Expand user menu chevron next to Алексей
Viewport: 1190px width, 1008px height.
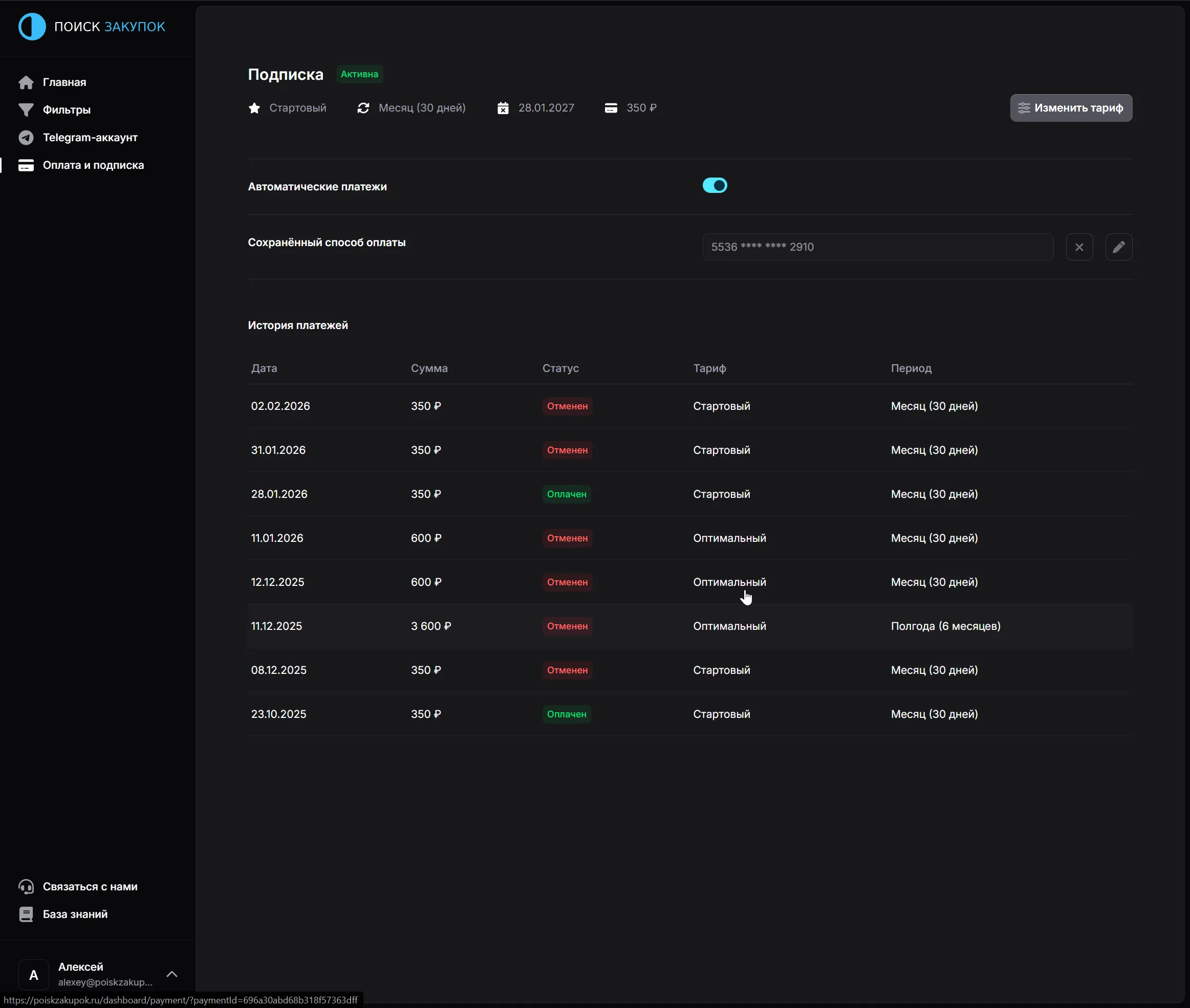171,974
